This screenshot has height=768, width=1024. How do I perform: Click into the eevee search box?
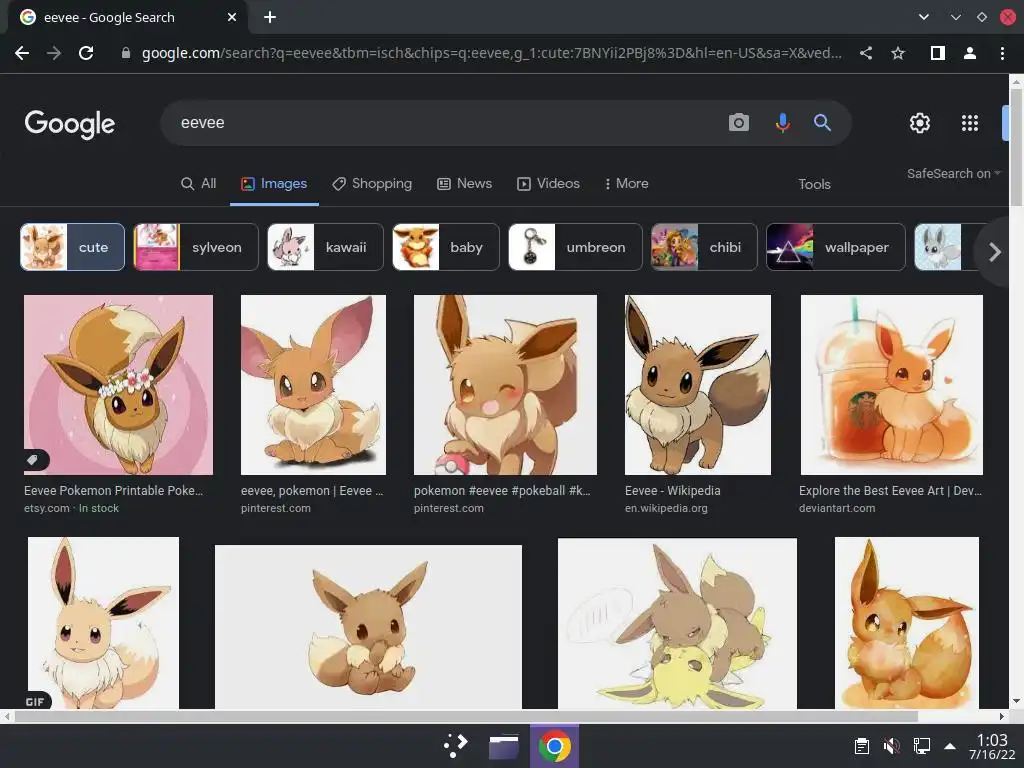(x=444, y=123)
